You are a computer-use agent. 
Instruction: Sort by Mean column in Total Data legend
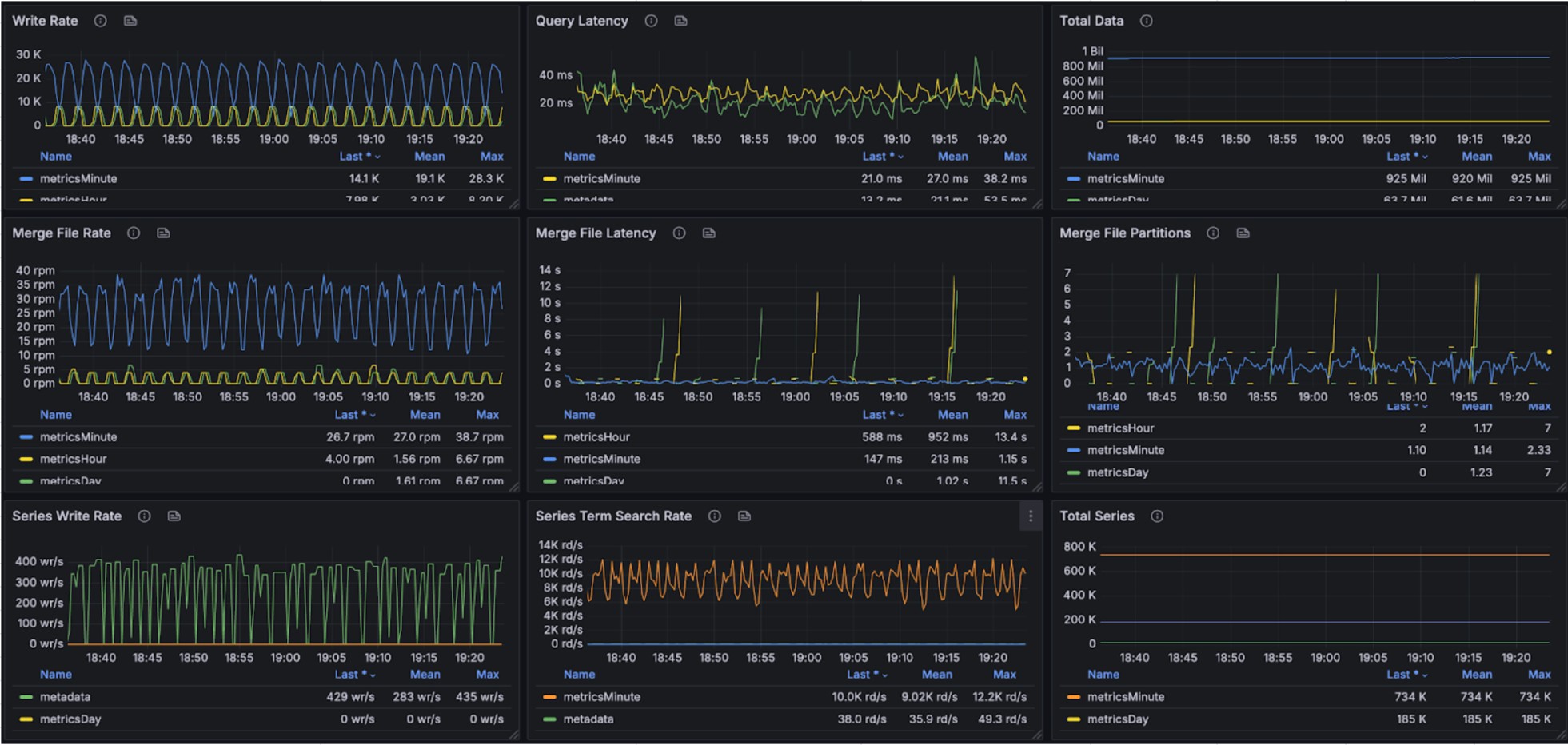(1476, 157)
